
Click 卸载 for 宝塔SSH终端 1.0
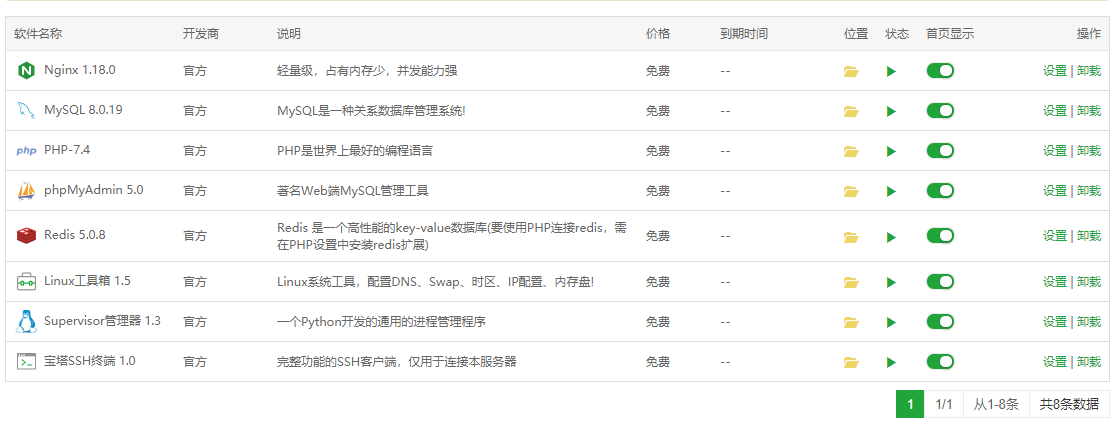point(1089,362)
